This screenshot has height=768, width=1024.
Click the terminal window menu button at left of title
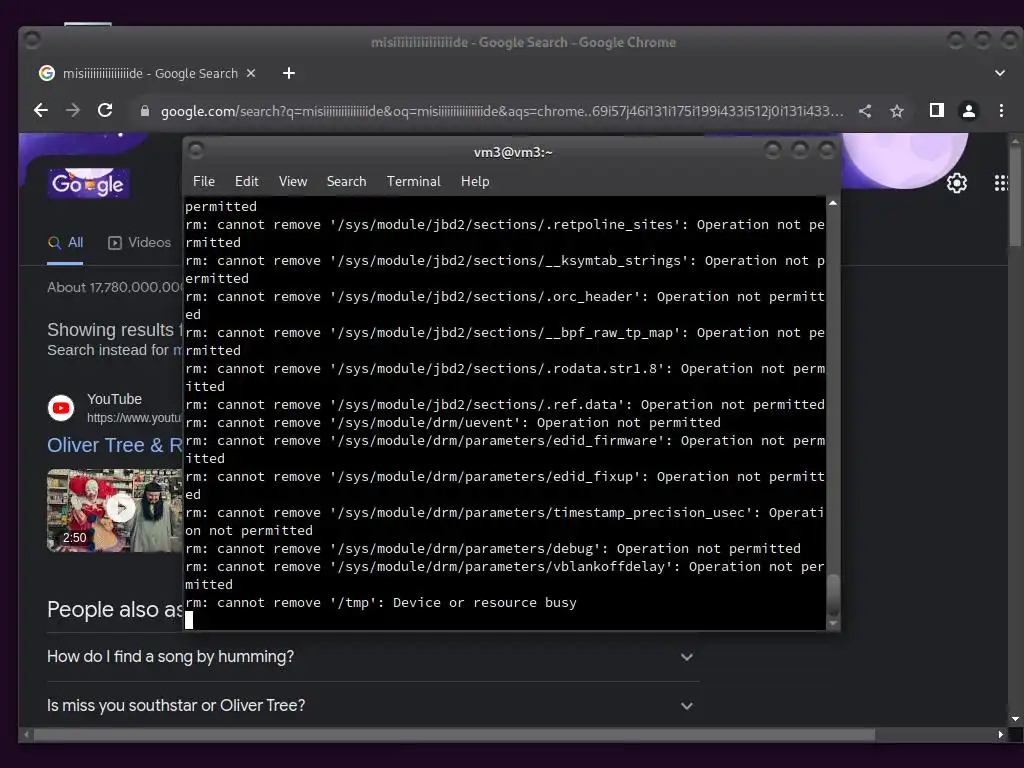coord(196,151)
